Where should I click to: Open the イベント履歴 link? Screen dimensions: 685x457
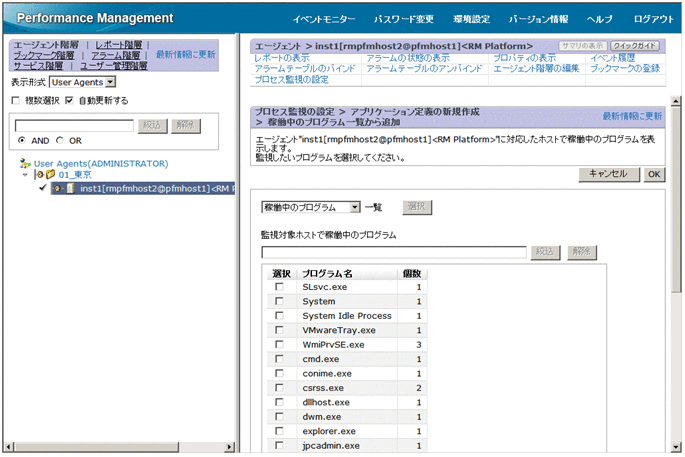pos(612,58)
